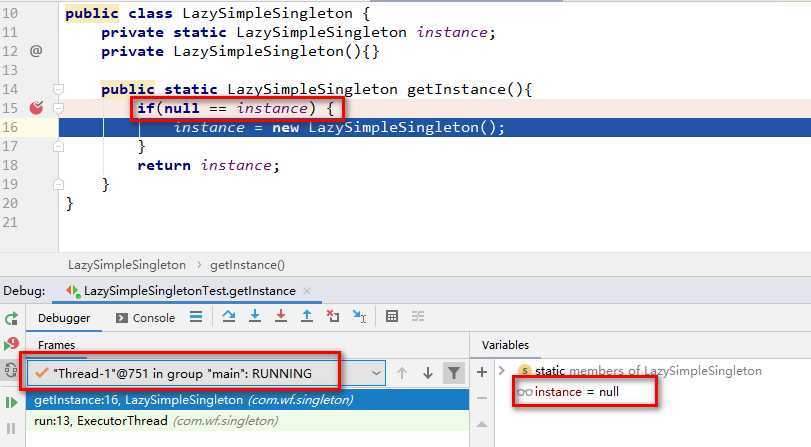Select the getInstance:16 stack frame
The image size is (811, 447).
point(247,400)
